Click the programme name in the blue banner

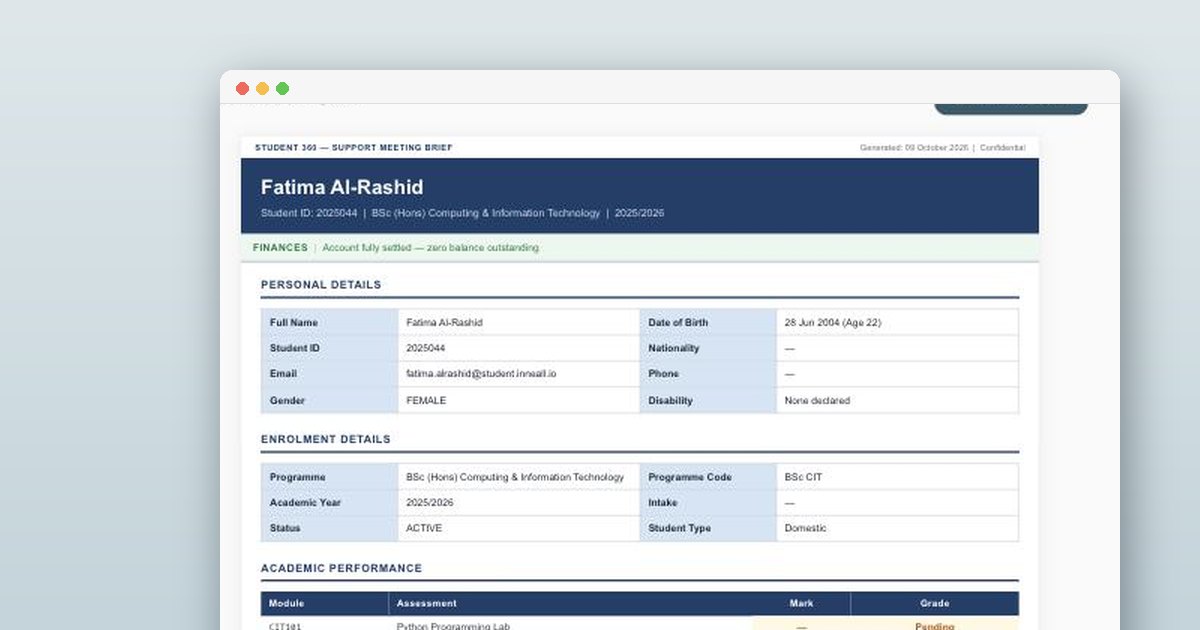(486, 213)
